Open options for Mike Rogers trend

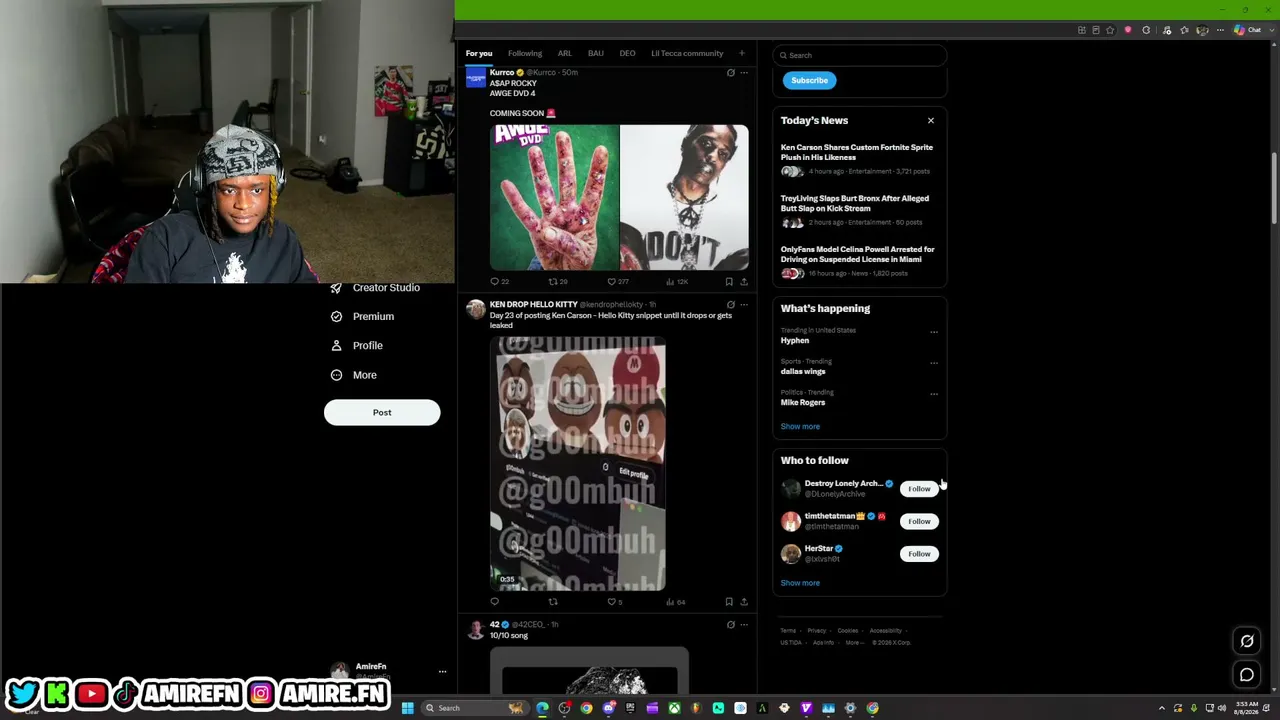pyautogui.click(x=934, y=394)
